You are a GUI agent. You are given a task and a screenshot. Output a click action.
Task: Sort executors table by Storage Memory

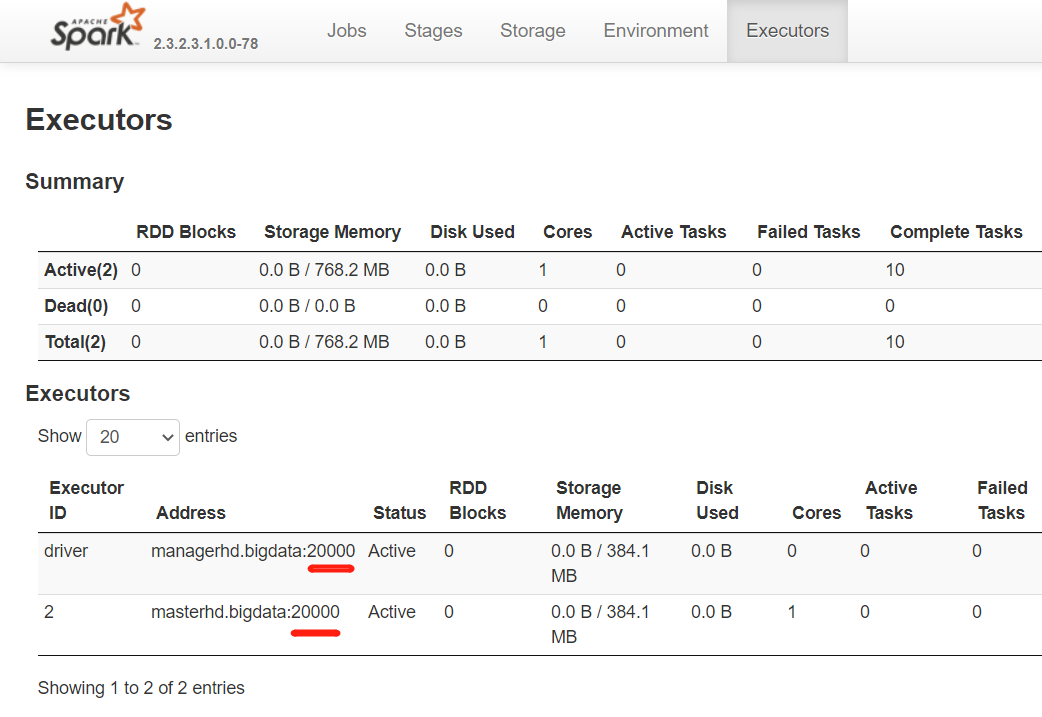click(589, 500)
